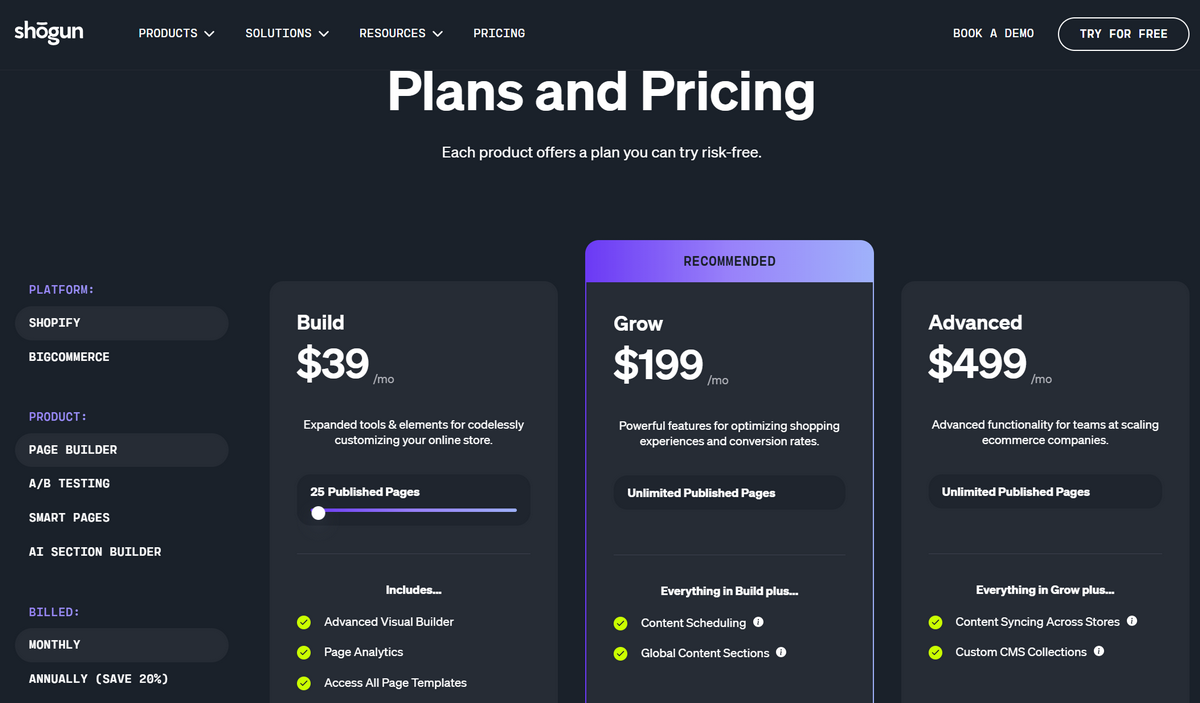The image size is (1200, 703).
Task: Expand the Resources dropdown
Action: point(399,33)
